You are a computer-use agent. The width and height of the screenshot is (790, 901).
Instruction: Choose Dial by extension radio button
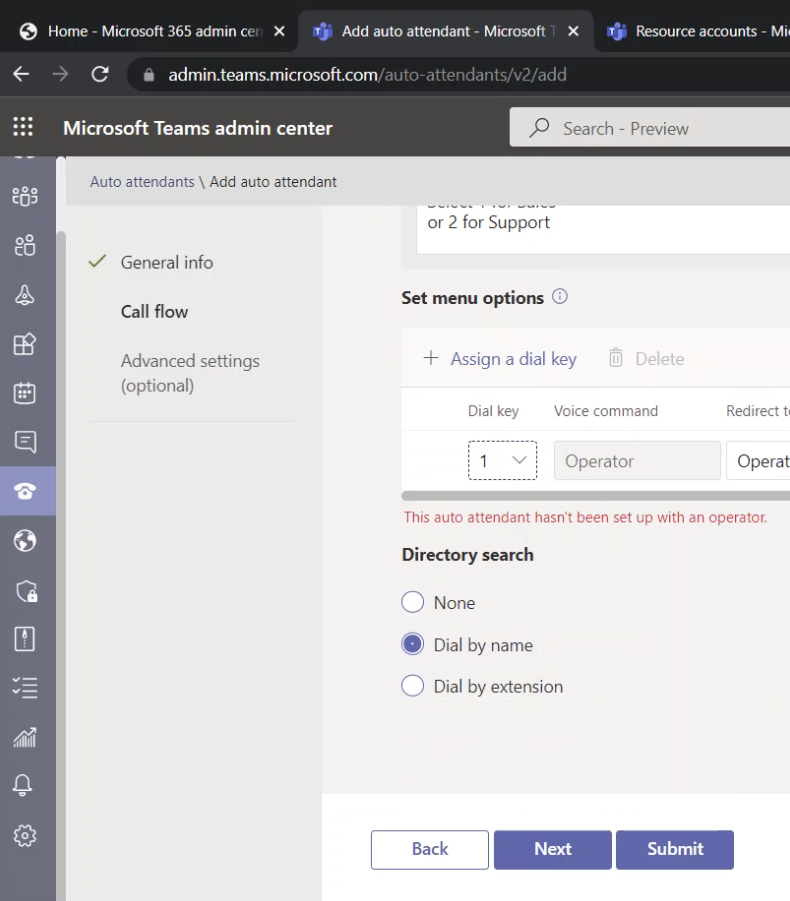pyautogui.click(x=412, y=686)
